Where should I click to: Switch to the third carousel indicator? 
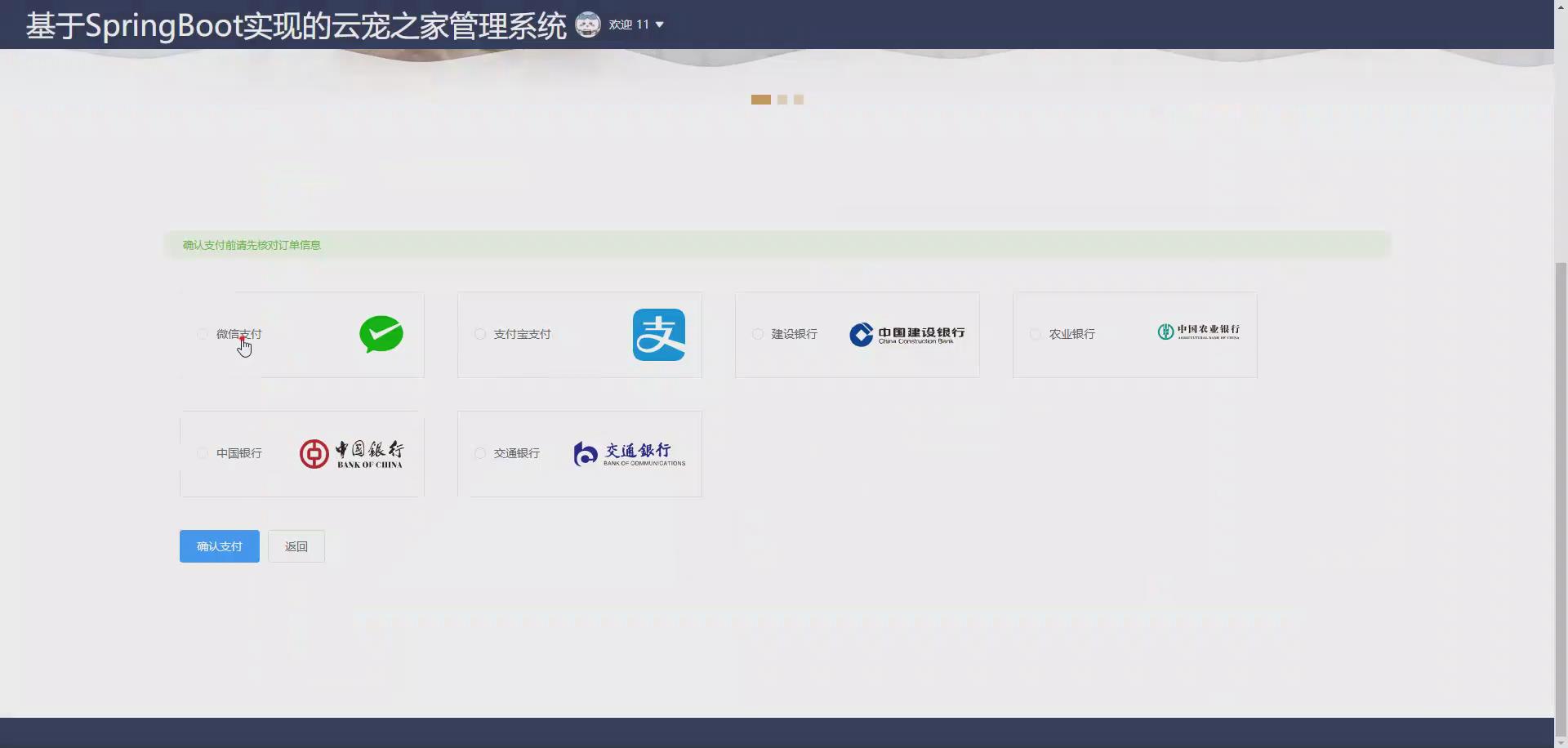pyautogui.click(x=799, y=100)
